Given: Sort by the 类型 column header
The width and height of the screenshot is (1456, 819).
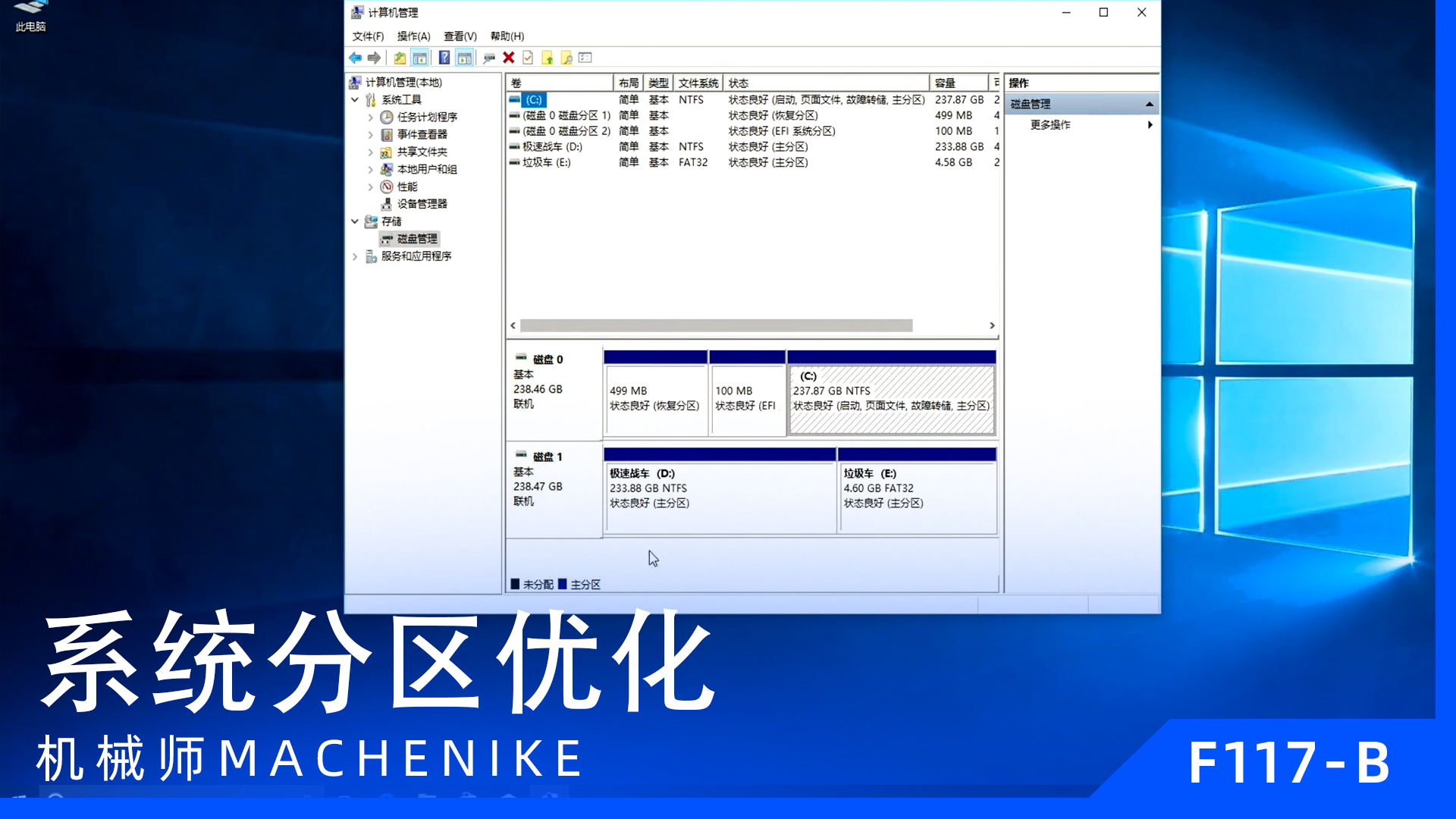Looking at the screenshot, I should (658, 83).
